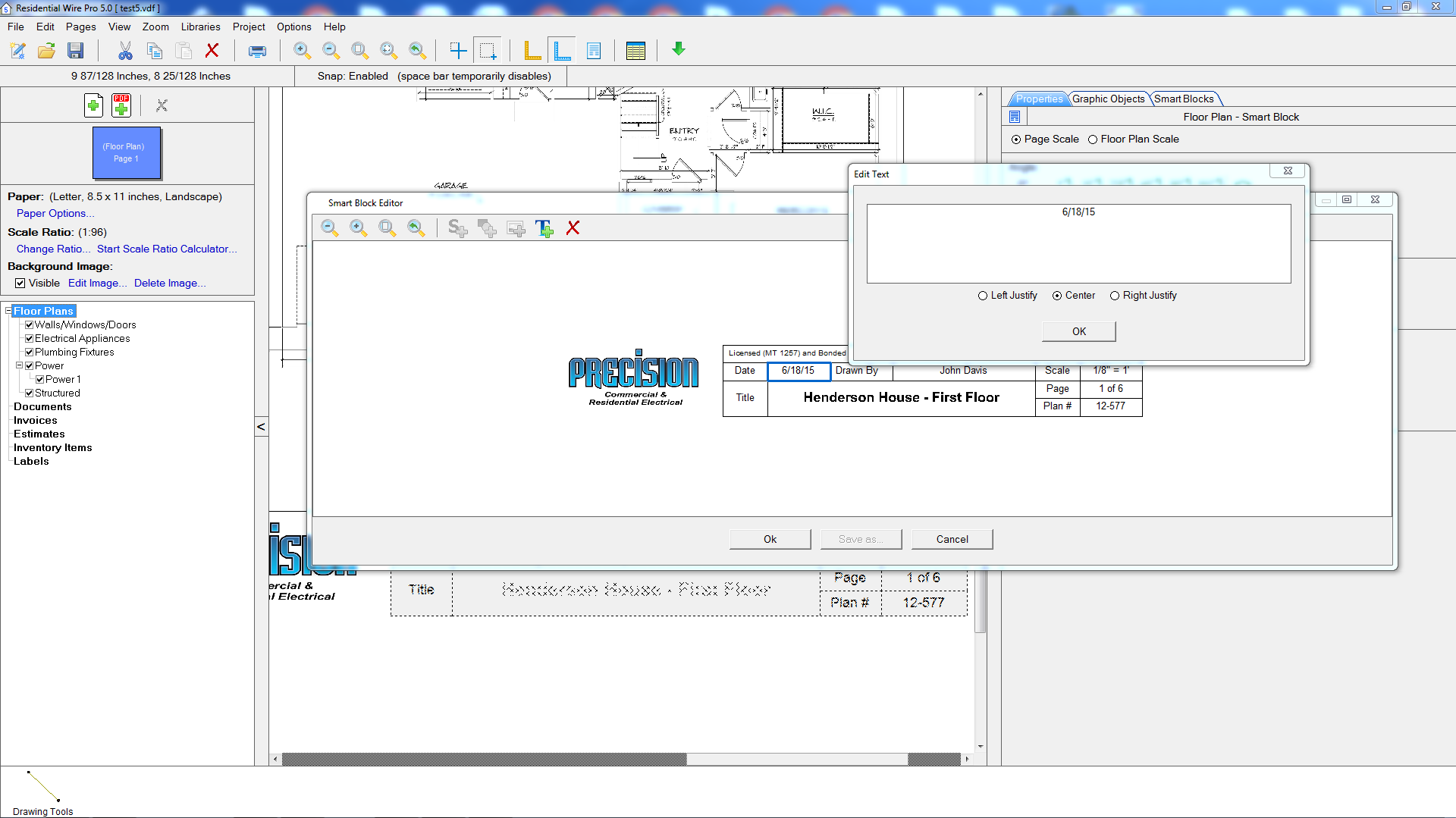
Task: Select the Left Justify radio button
Action: click(983, 296)
